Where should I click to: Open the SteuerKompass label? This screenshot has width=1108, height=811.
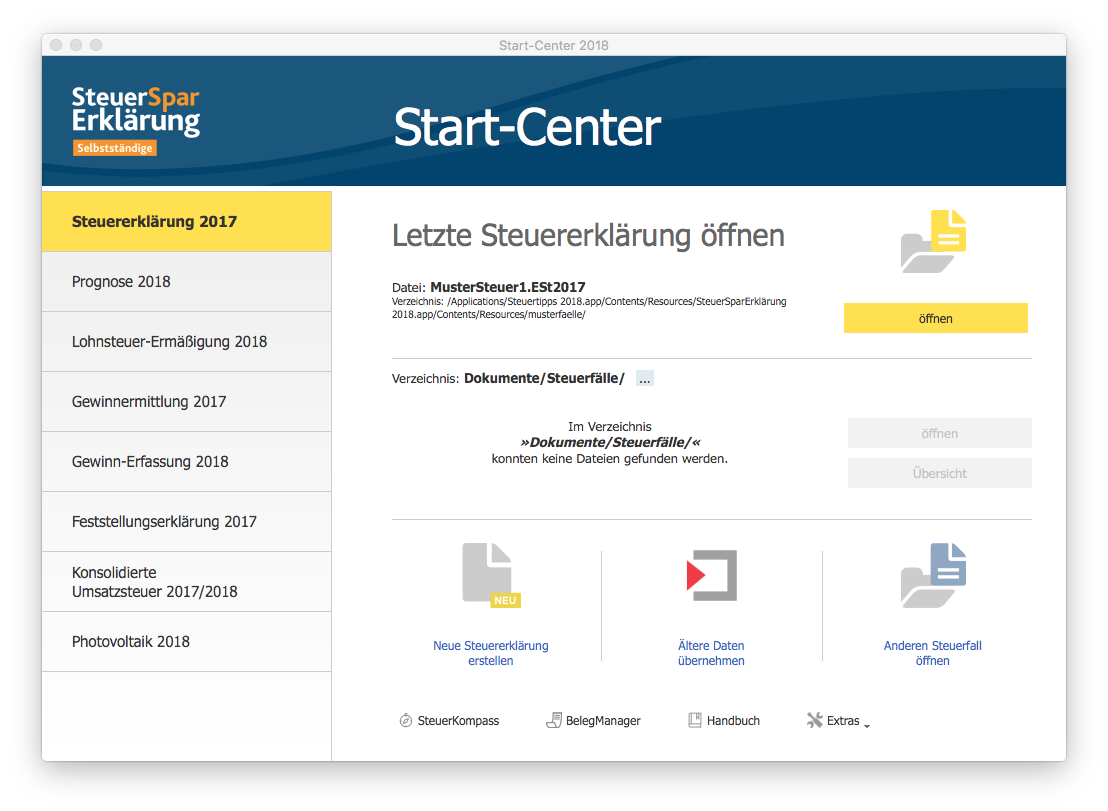pyautogui.click(x=458, y=721)
